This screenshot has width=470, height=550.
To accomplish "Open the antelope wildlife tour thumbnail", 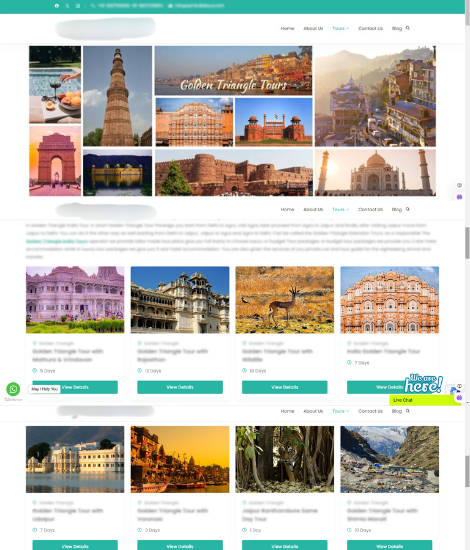I will point(285,300).
